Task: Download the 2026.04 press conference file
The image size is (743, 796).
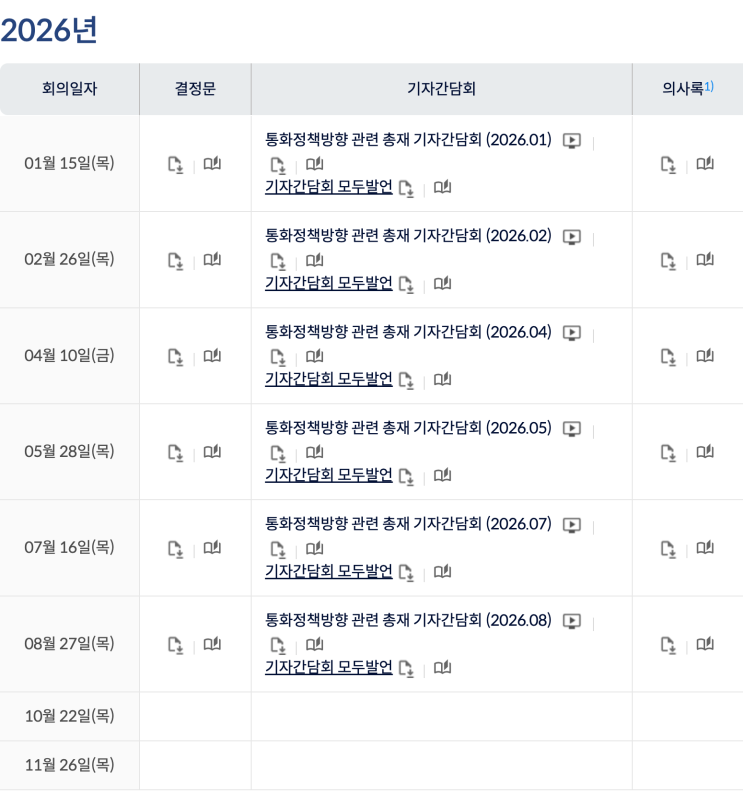Action: [x=278, y=357]
